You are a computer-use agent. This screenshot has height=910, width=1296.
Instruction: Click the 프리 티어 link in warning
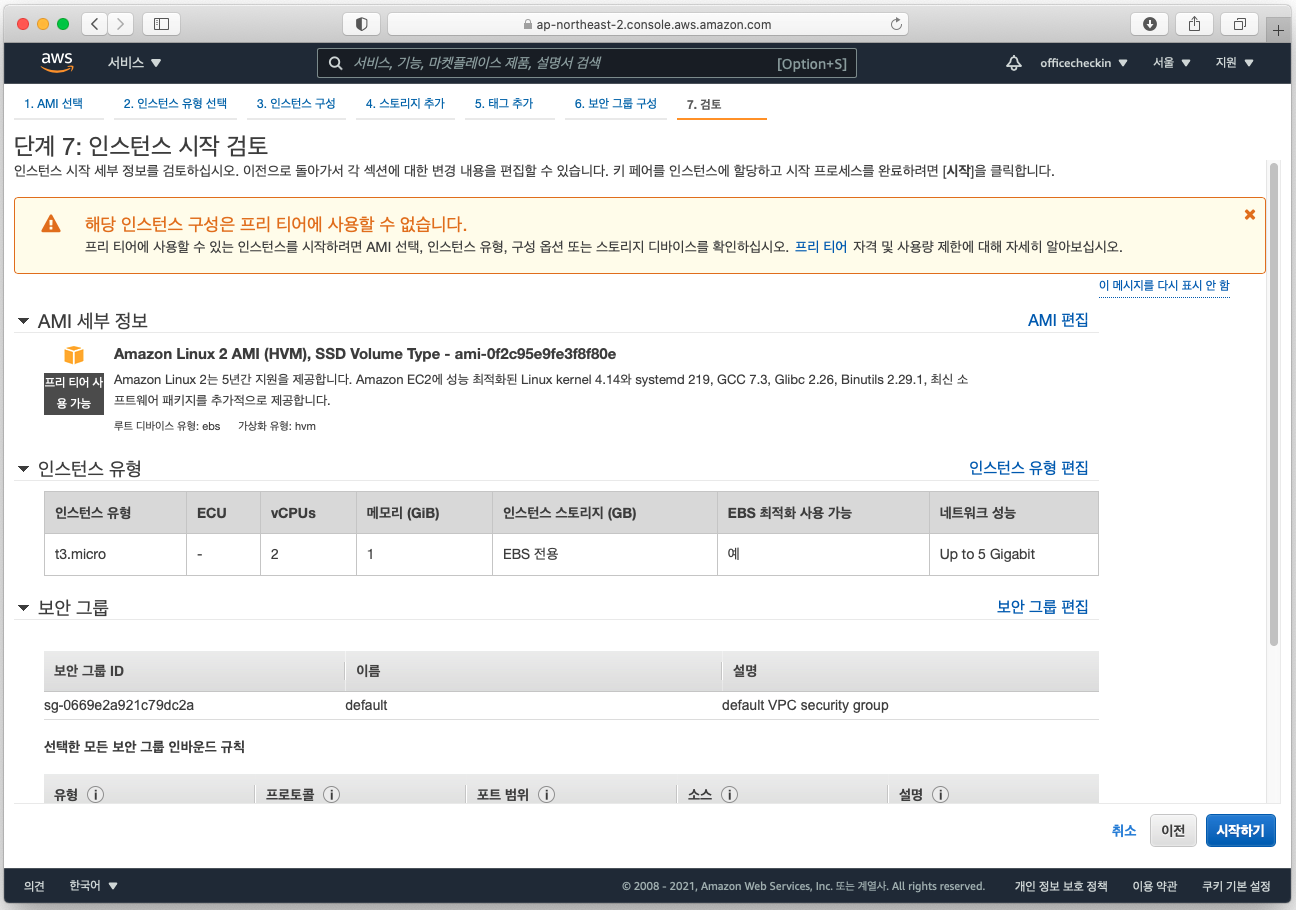pos(821,246)
